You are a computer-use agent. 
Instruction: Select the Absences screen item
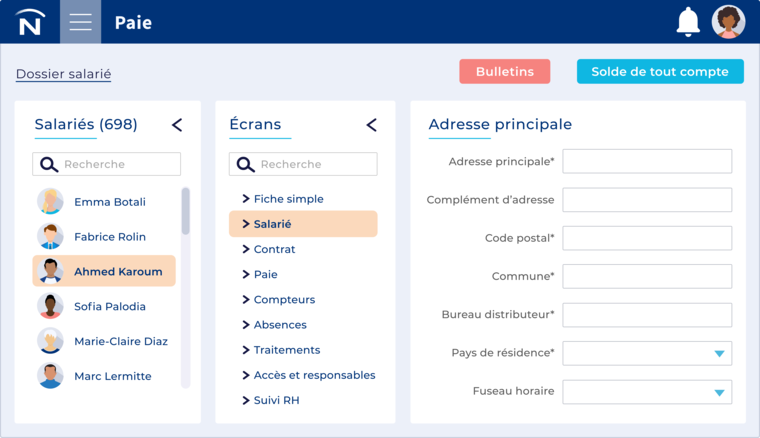[280, 325]
